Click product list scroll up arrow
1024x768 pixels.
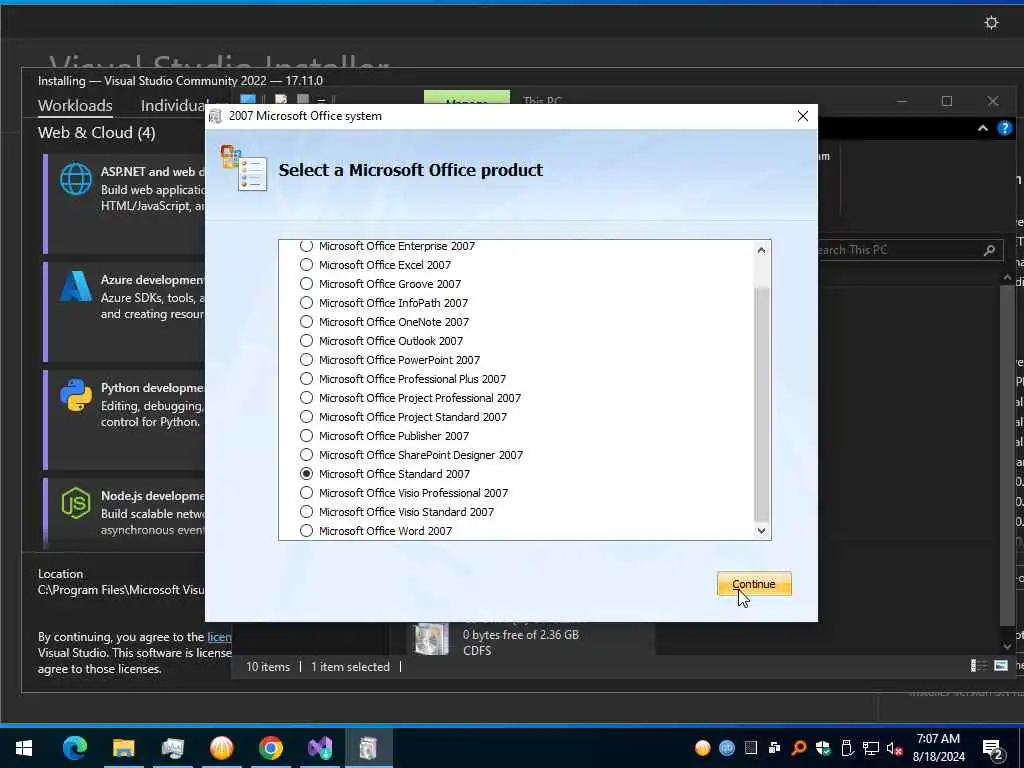coord(761,250)
